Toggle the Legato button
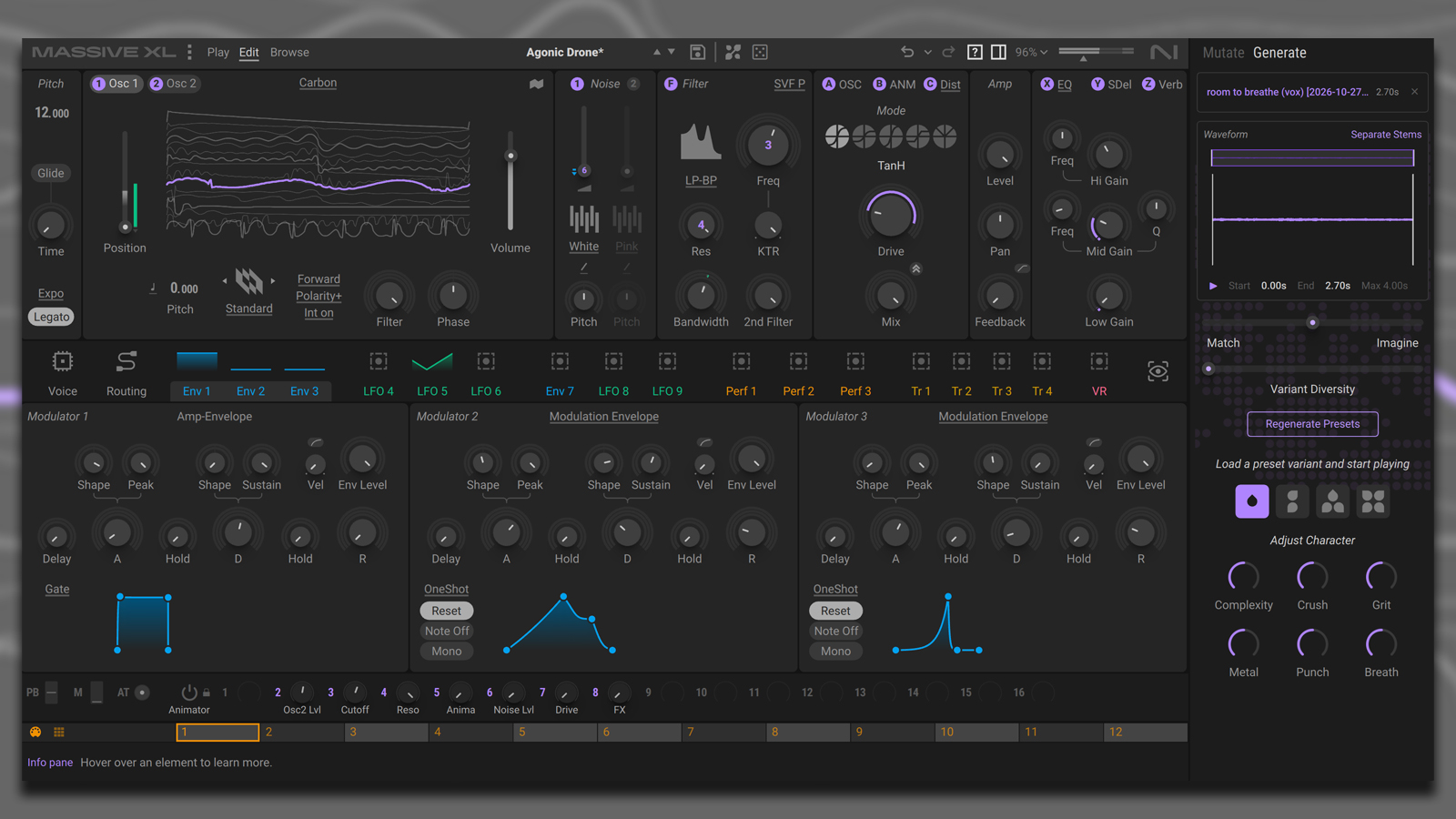This screenshot has height=819, width=1456. 52,317
